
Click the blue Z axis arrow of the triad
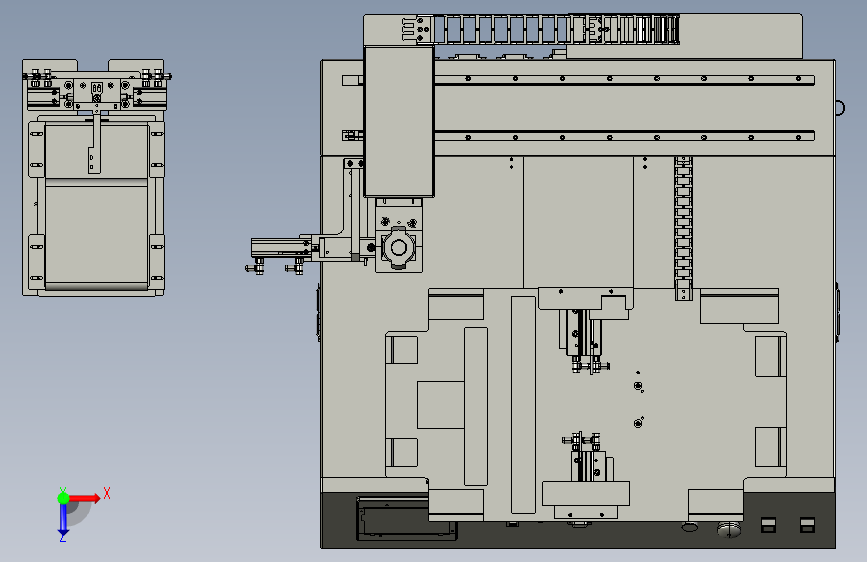[63, 519]
